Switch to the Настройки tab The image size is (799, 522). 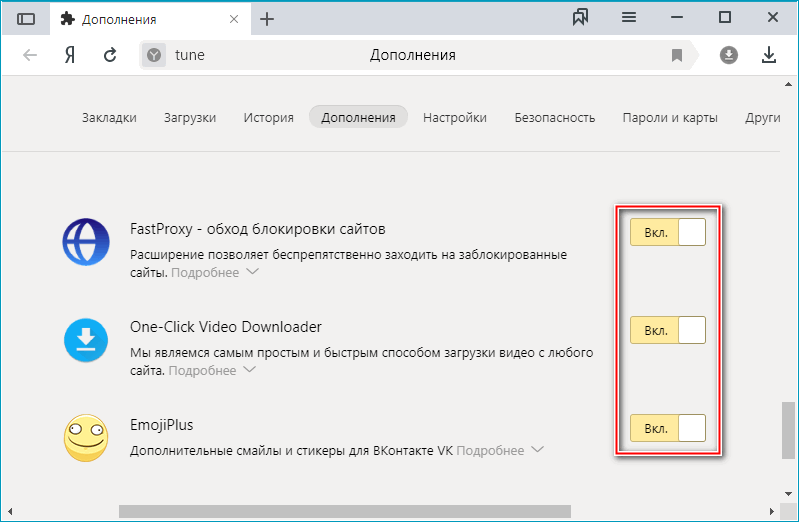[454, 117]
